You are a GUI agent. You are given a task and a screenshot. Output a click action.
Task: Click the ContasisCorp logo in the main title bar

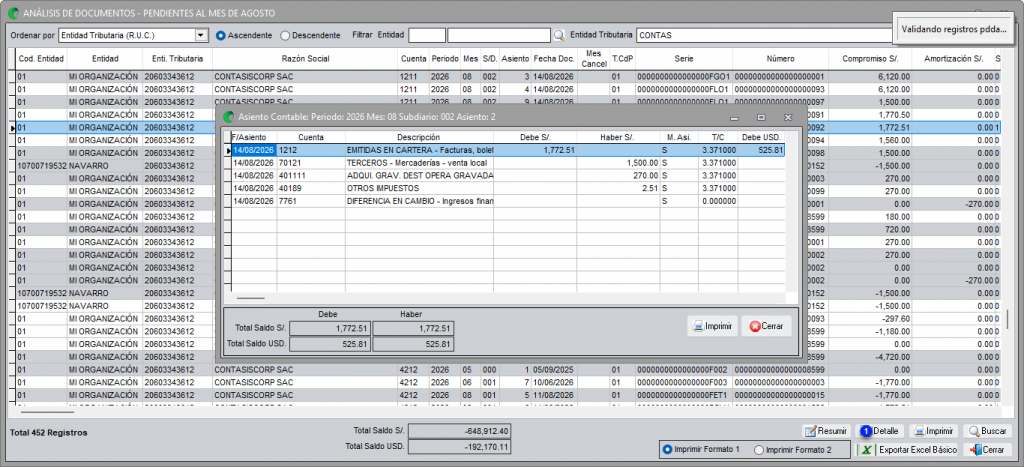pos(12,12)
